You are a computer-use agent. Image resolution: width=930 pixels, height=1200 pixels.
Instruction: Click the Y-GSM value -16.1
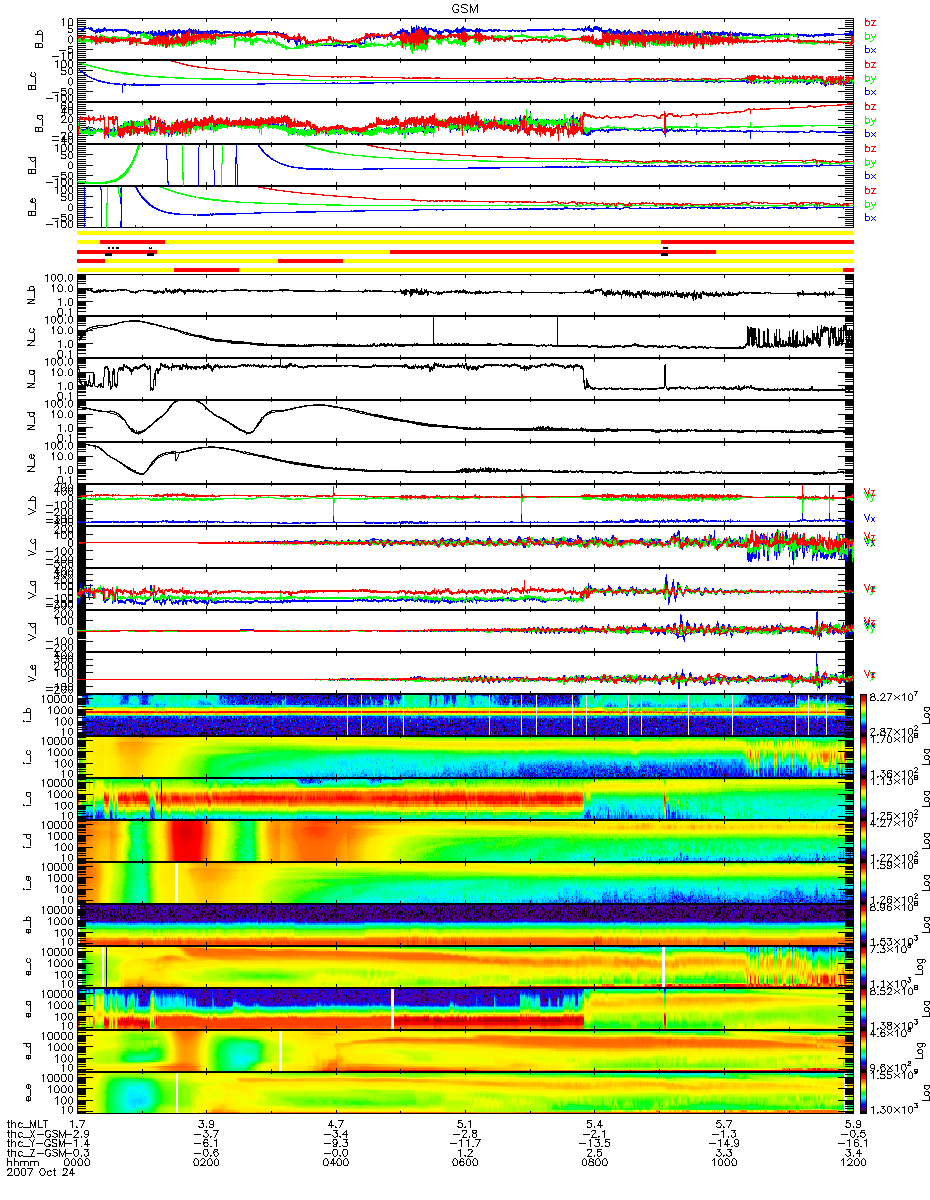[x=853, y=1142]
